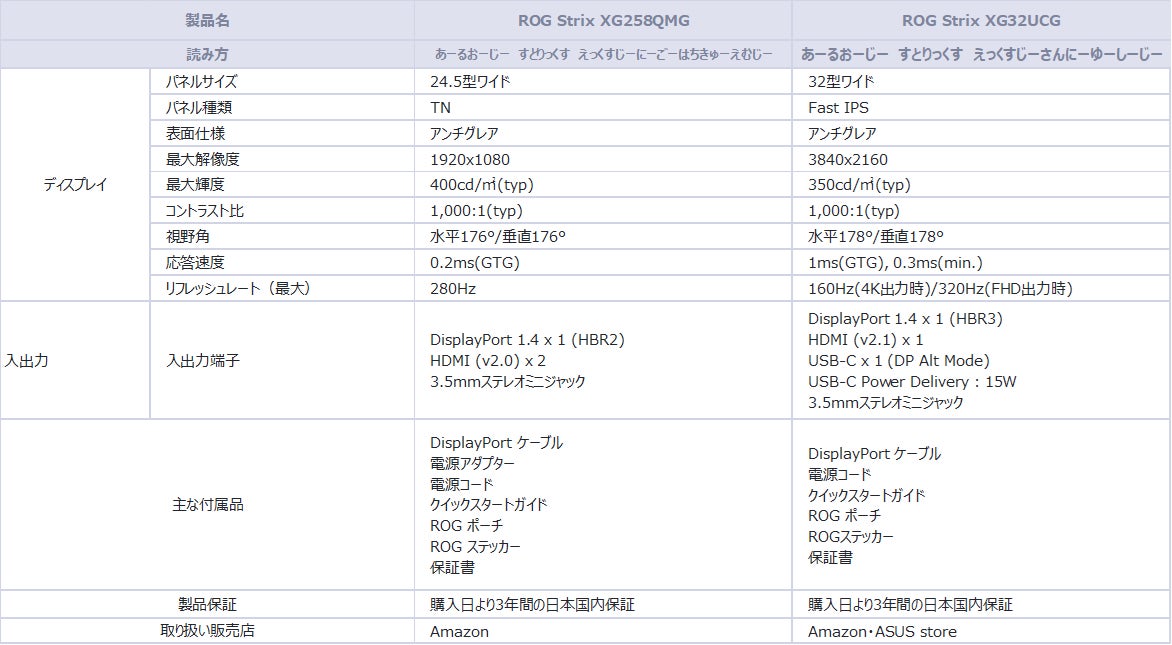This screenshot has height=645, width=1172.
Task: Select the 水平178°/垂直178° value
Action: [x=876, y=237]
